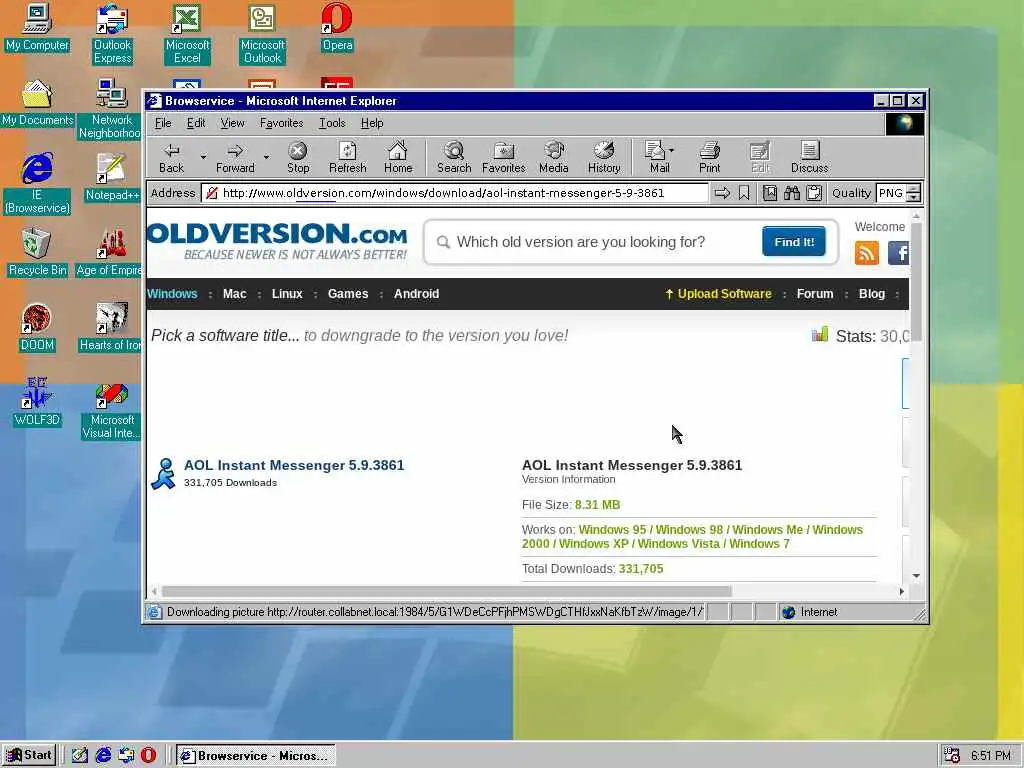The height and width of the screenshot is (768, 1024).
Task: Click the bookmark ribbon icon beside Go arrow
Action: [744, 193]
